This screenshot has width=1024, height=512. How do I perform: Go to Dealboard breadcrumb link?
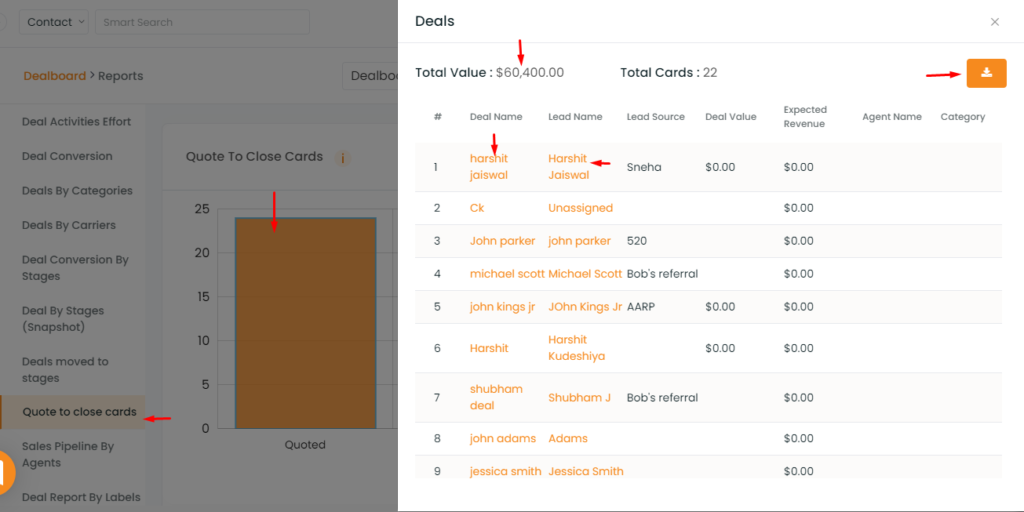[55, 76]
